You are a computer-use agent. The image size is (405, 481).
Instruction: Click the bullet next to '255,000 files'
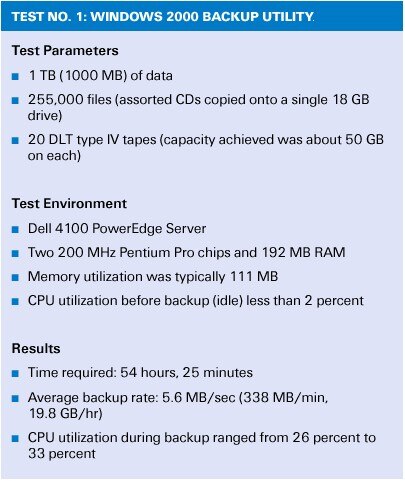[15, 100]
